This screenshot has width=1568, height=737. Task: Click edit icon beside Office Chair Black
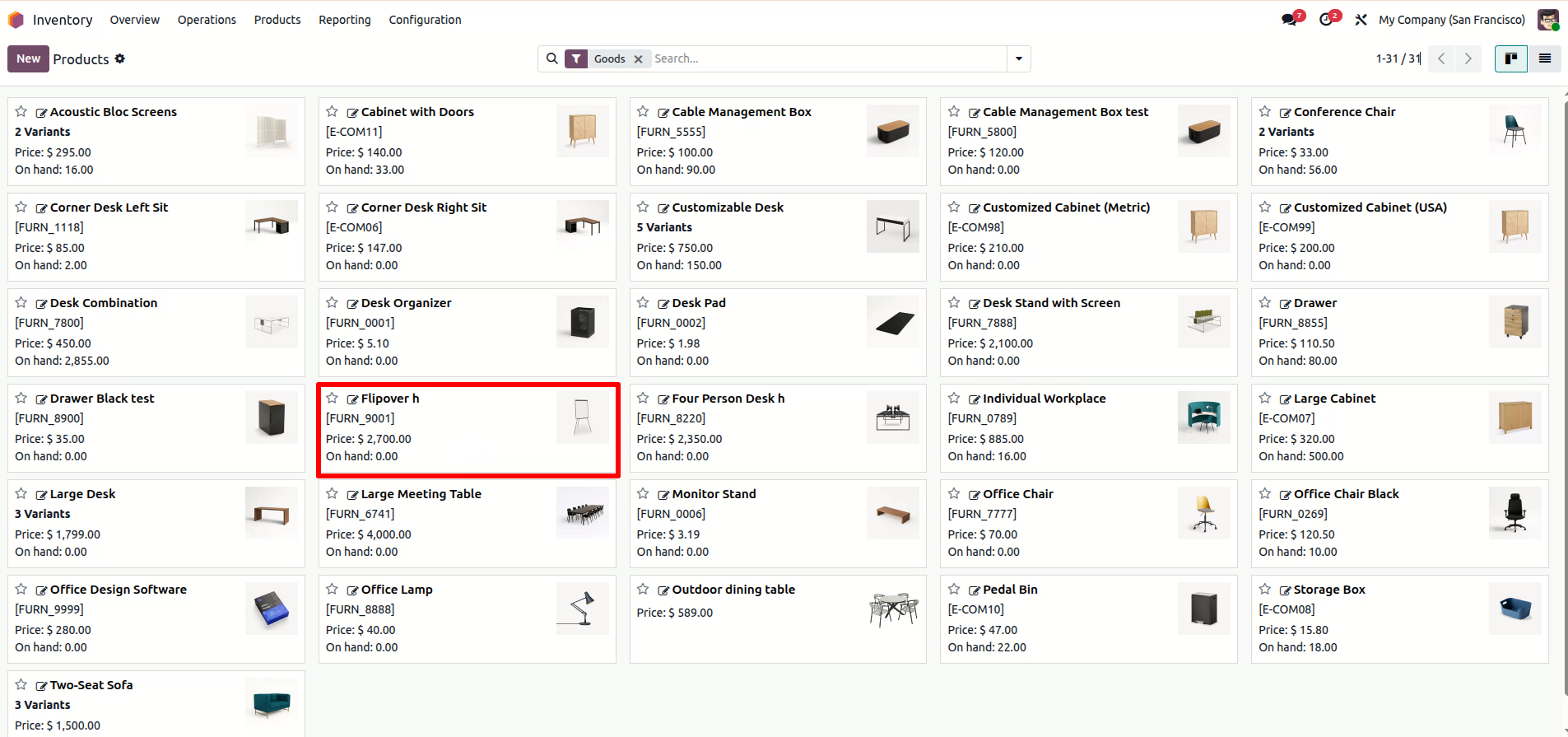click(x=1285, y=495)
